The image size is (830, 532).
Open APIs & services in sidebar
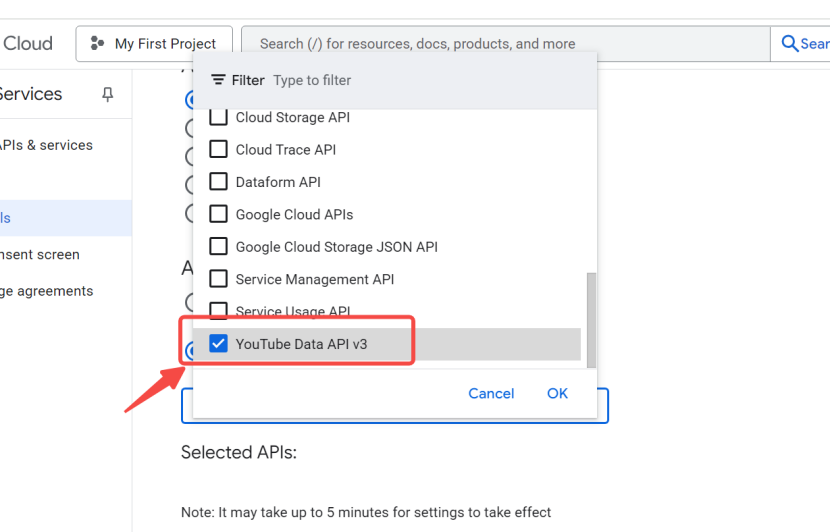tap(48, 145)
